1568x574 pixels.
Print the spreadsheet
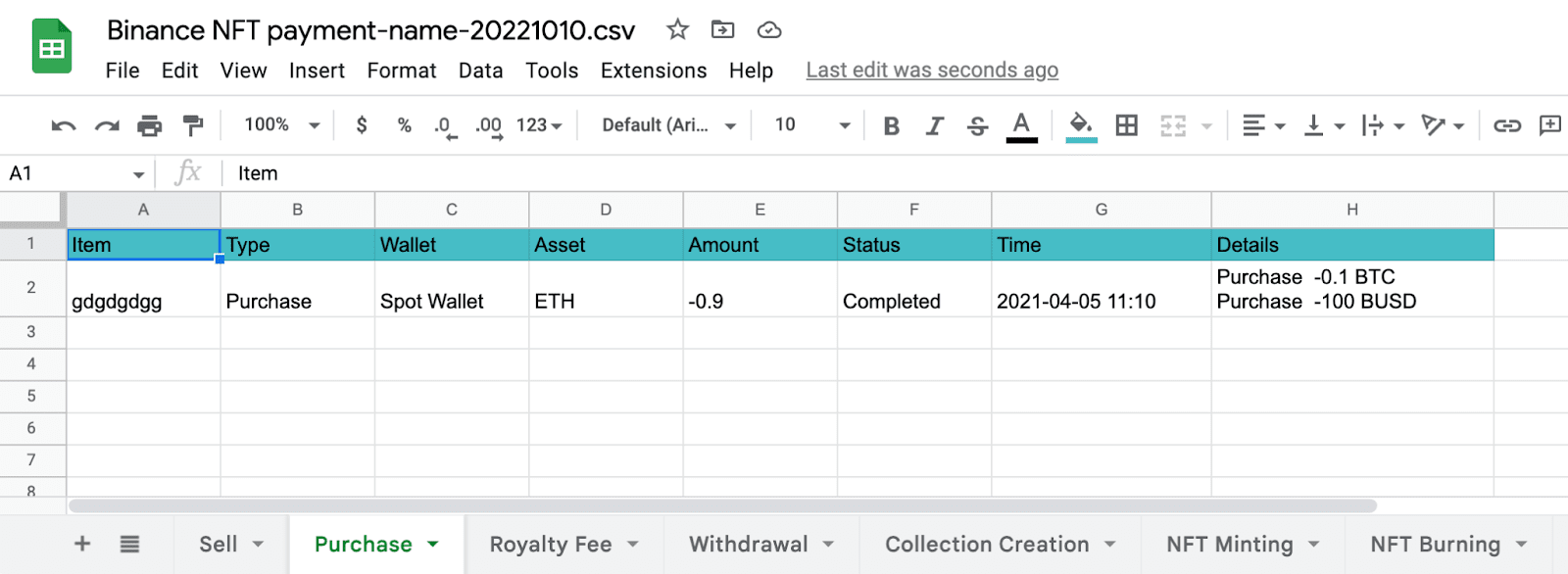pos(150,125)
